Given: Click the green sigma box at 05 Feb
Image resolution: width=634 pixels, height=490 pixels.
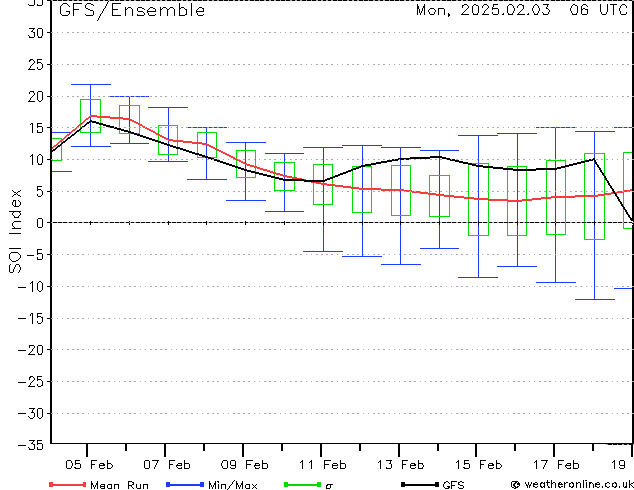Looking at the screenshot, I should tap(91, 116).
